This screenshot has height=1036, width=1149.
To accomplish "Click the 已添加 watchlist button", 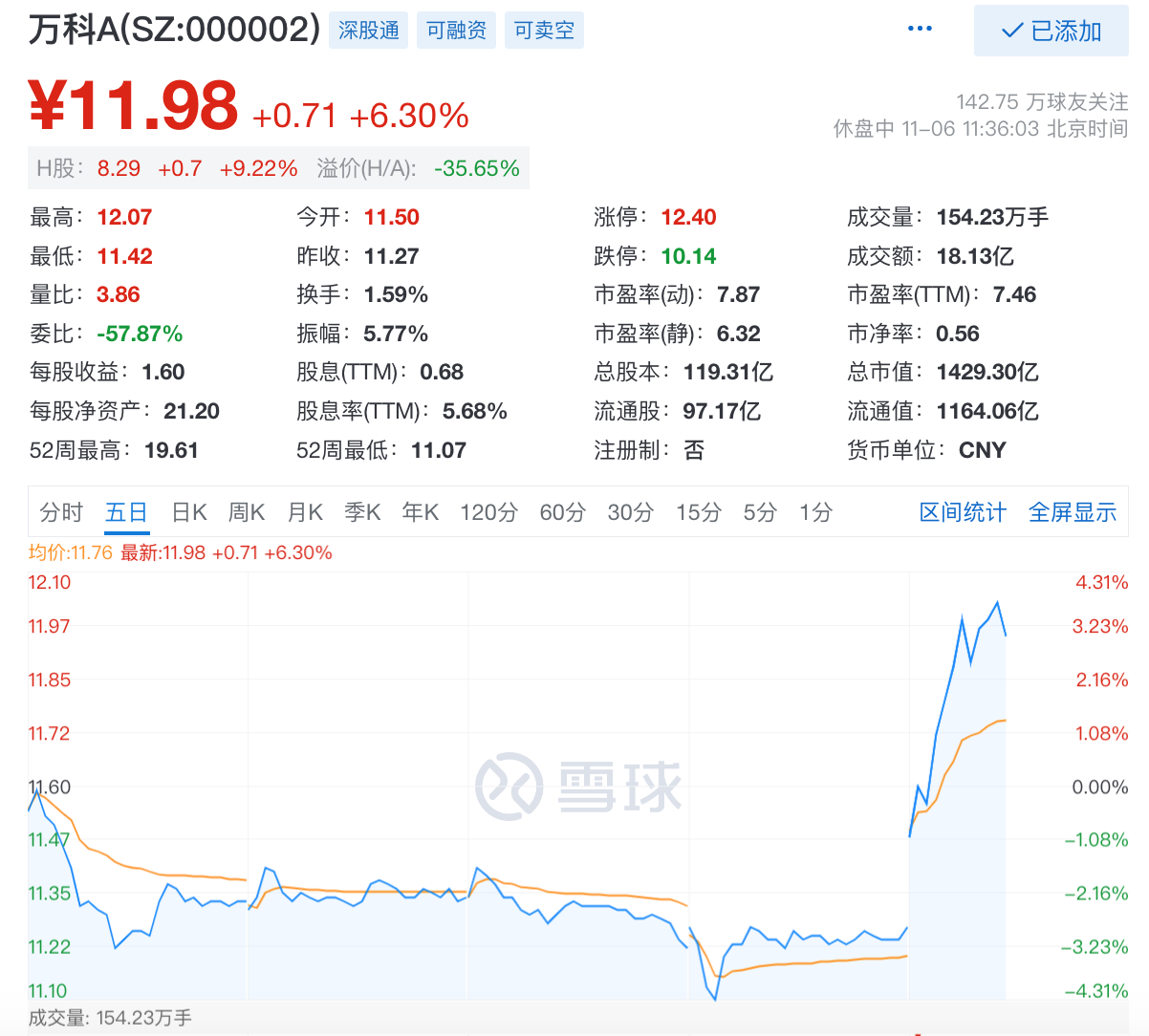I will (x=1051, y=31).
